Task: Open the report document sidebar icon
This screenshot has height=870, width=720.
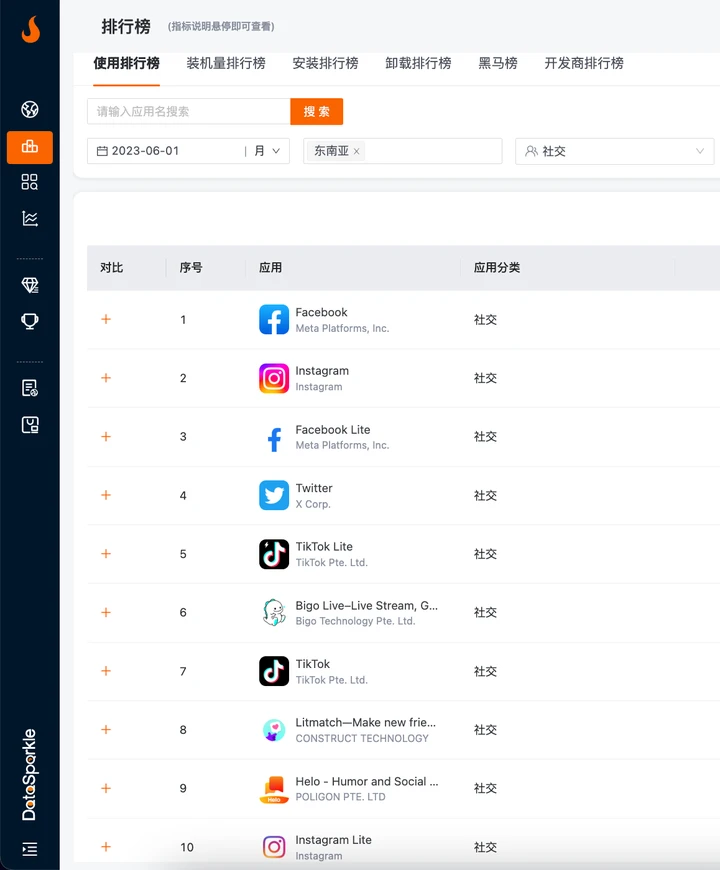Action: [x=30, y=388]
